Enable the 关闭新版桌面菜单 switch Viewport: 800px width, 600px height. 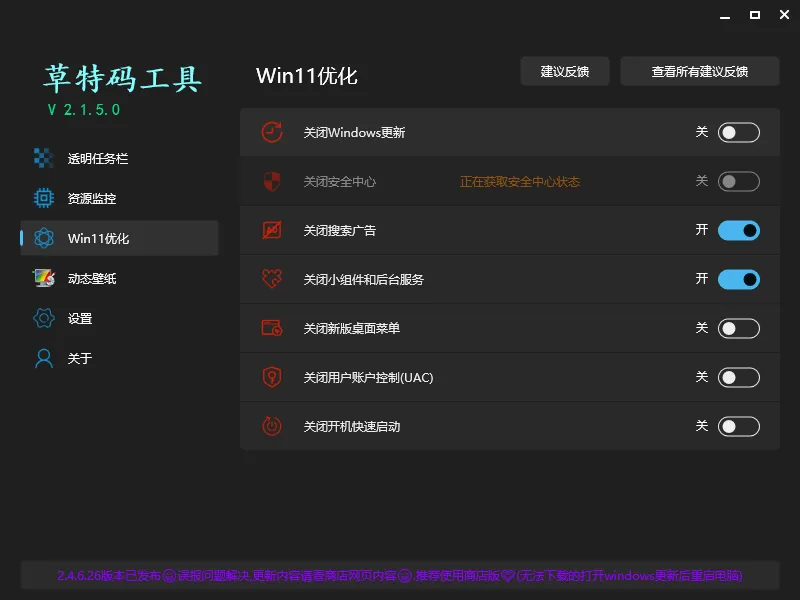[739, 329]
